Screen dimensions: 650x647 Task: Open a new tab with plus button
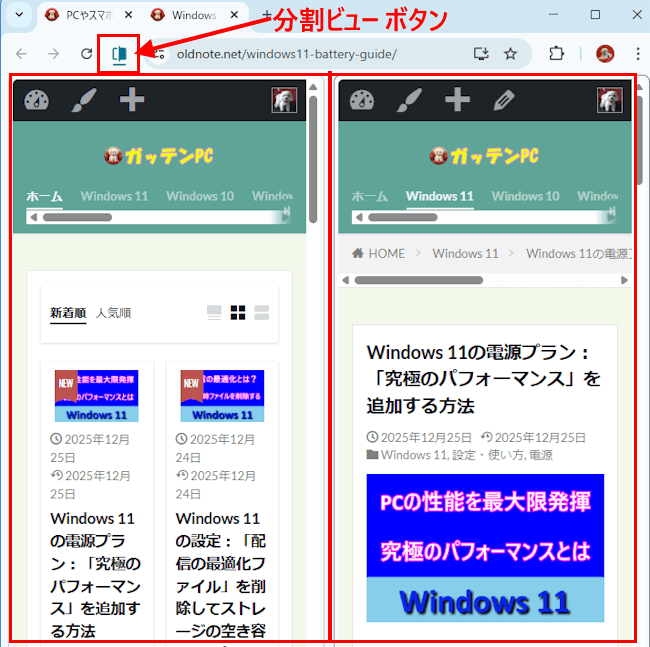(x=267, y=15)
